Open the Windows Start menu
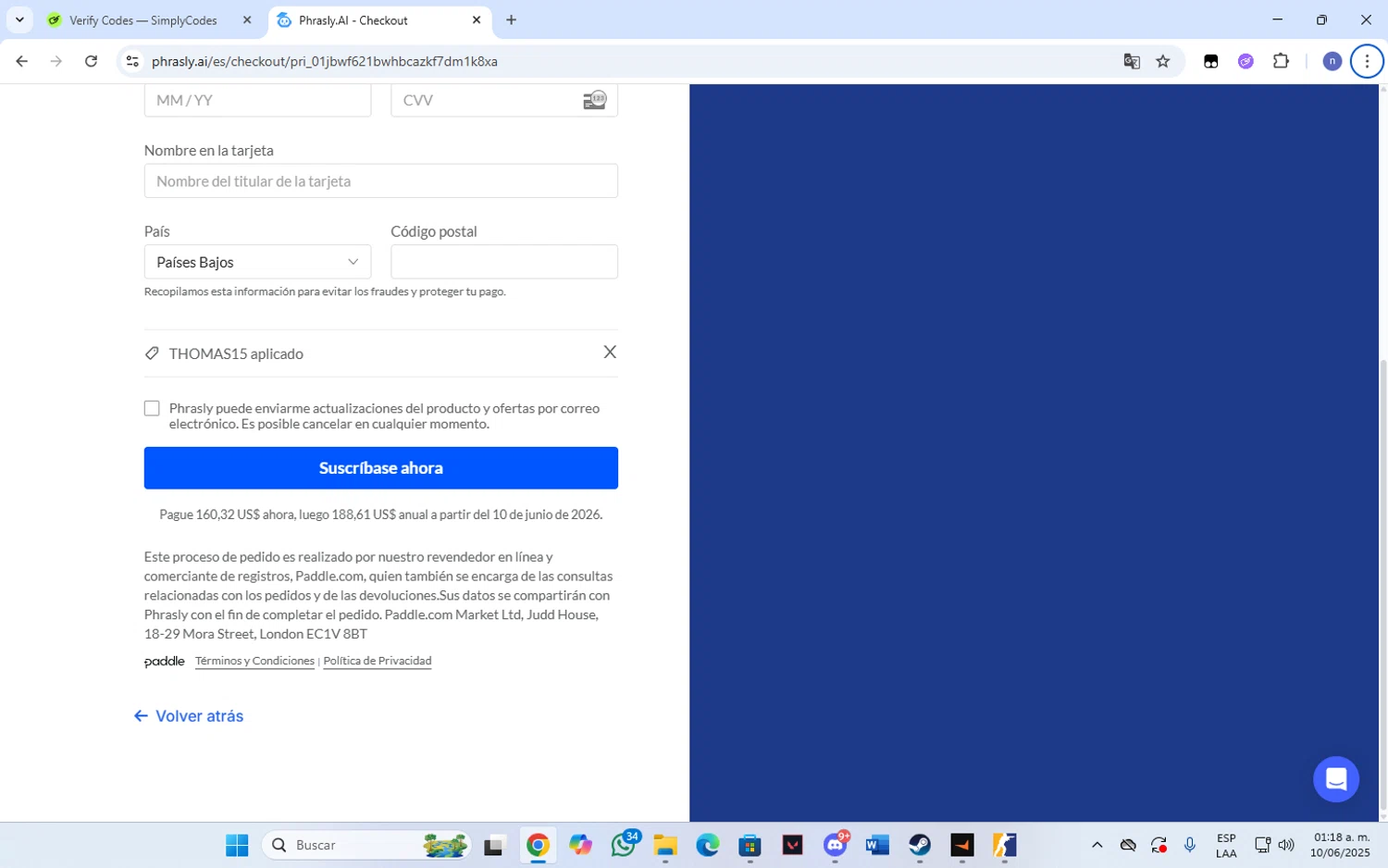 237,845
